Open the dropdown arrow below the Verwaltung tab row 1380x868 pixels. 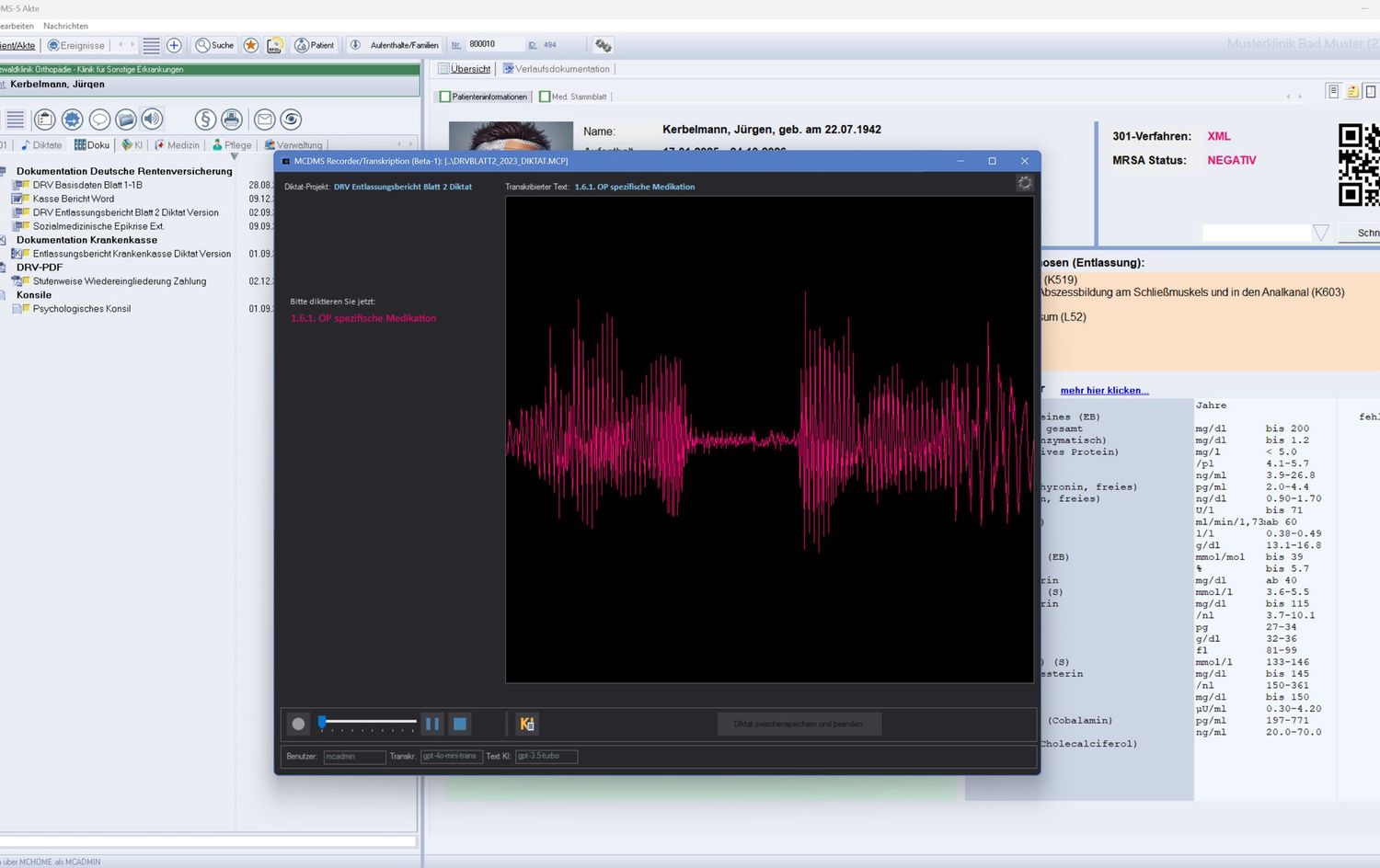pyautogui.click(x=235, y=155)
